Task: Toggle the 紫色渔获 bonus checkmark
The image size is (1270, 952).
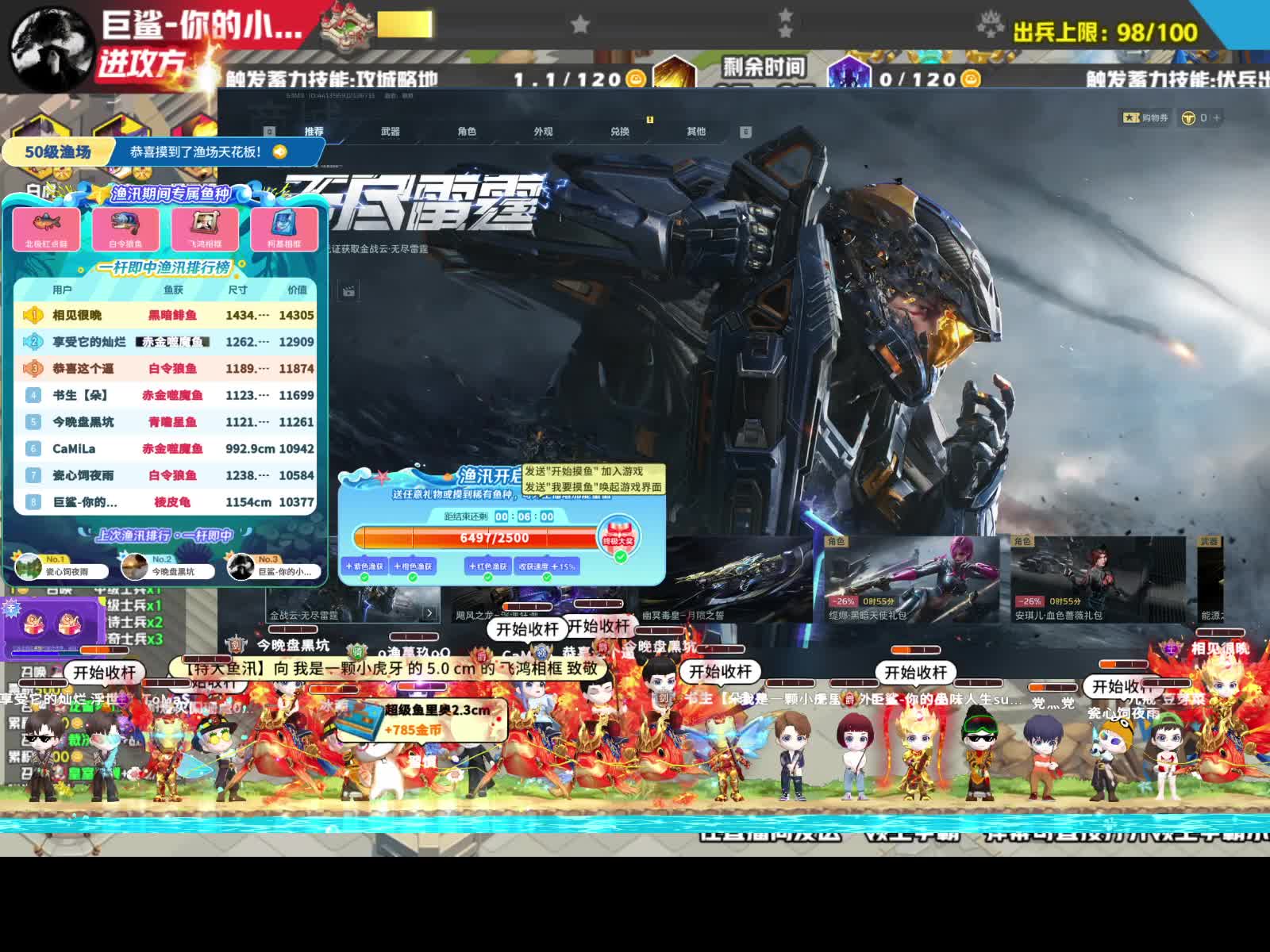Action: click(x=364, y=577)
